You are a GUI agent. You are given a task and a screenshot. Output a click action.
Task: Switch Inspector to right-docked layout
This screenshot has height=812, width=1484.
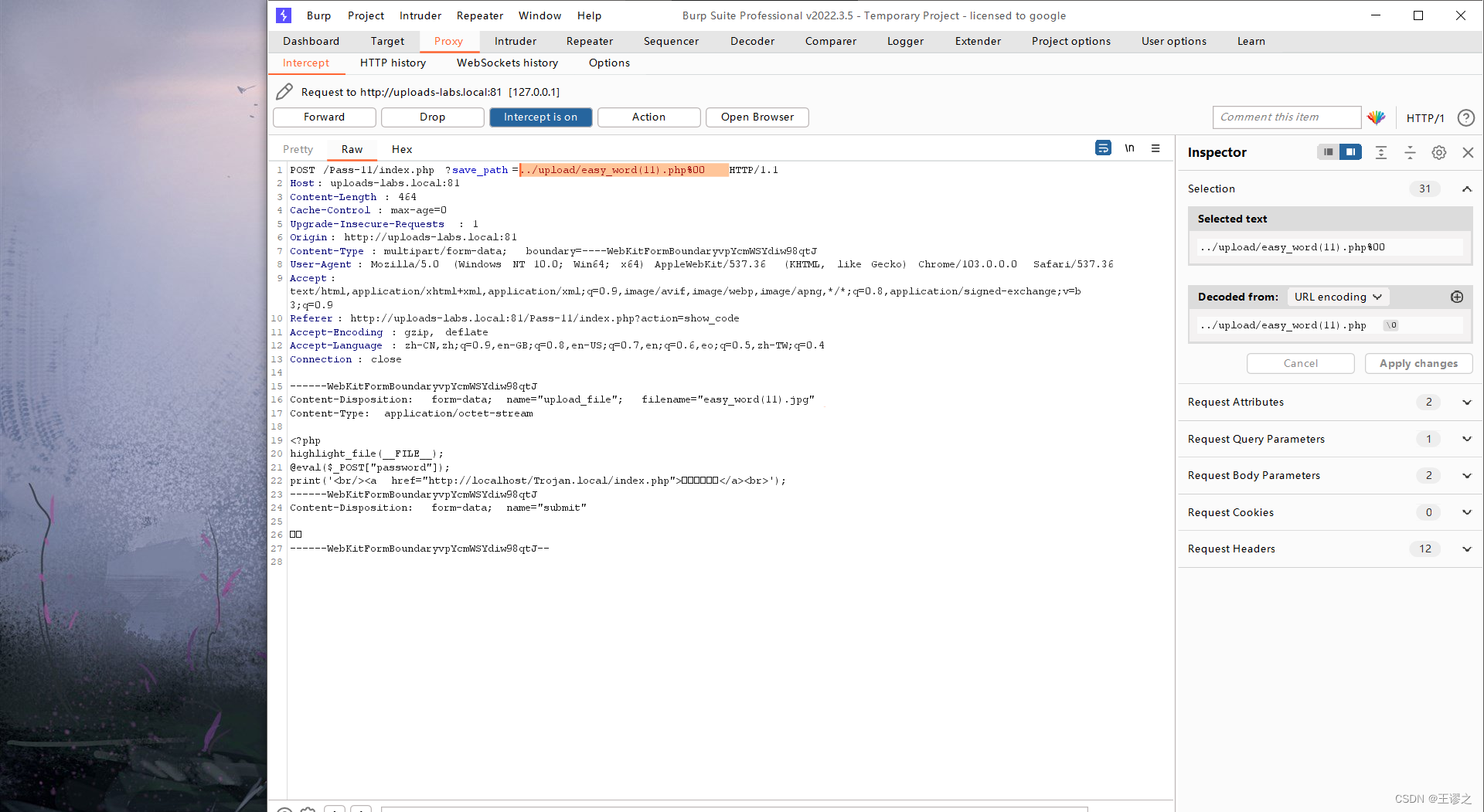1350,152
